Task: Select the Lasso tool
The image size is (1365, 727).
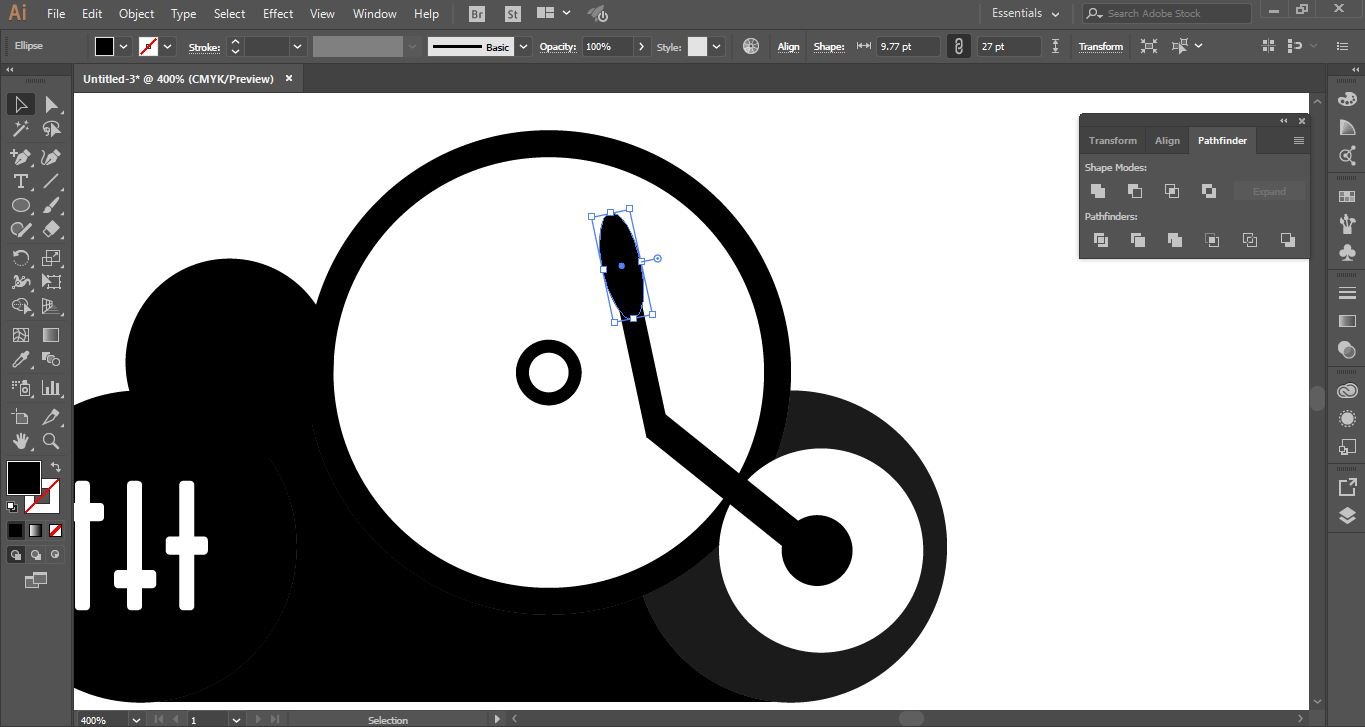Action: [x=51, y=129]
